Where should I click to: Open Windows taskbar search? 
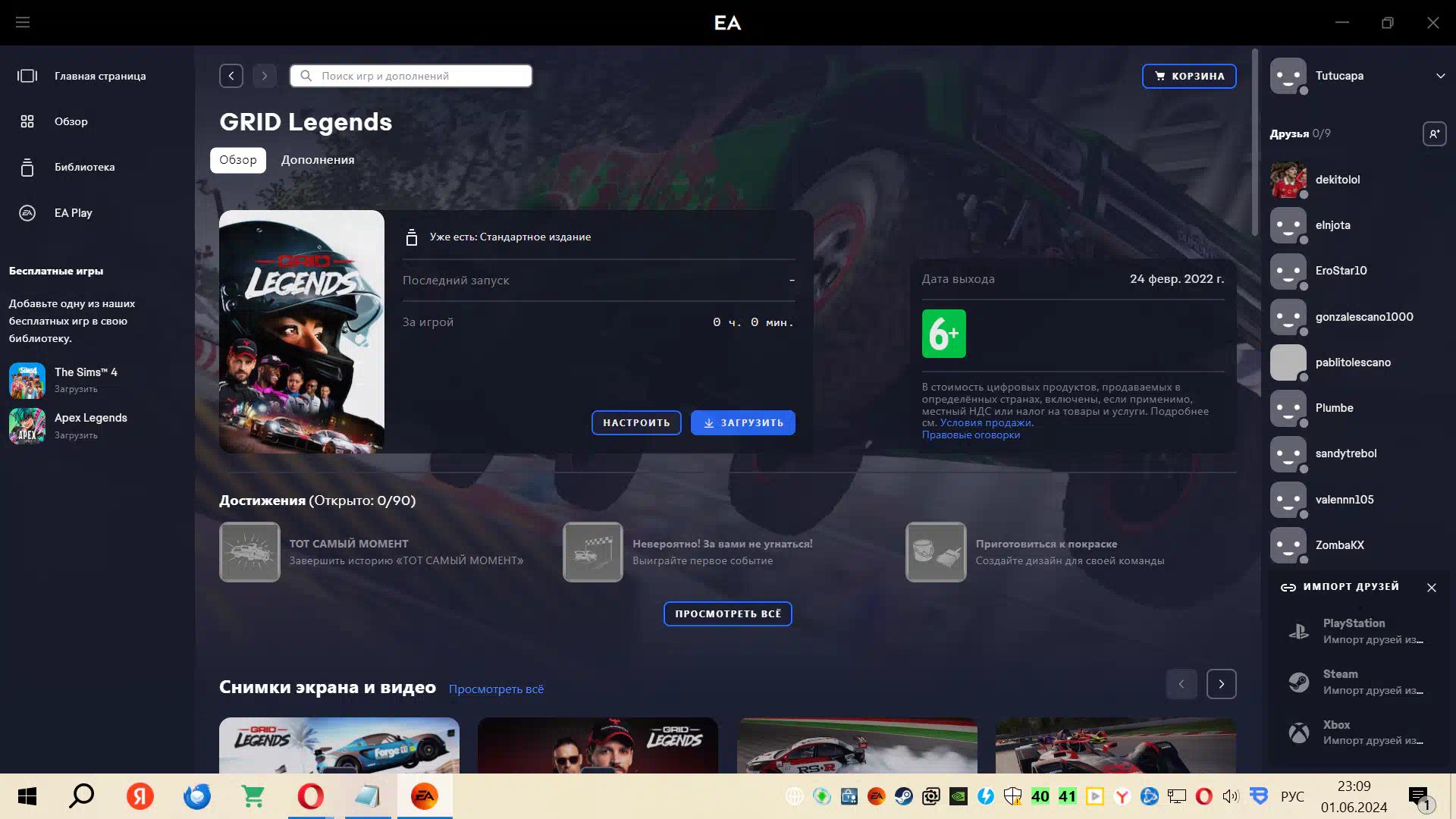pyautogui.click(x=82, y=796)
